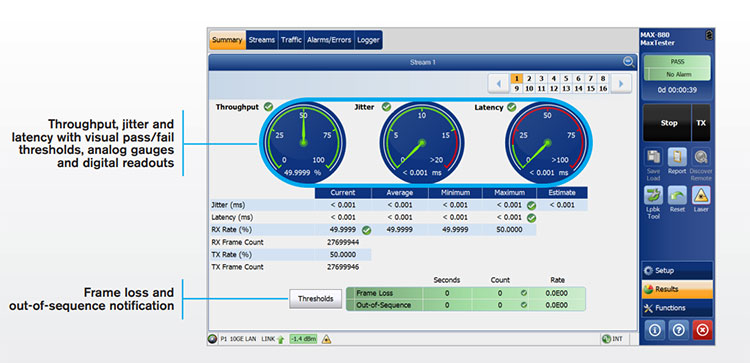Viewport: 750px width, 363px height.
Task: Click the Throughput gauge
Action: point(303,142)
